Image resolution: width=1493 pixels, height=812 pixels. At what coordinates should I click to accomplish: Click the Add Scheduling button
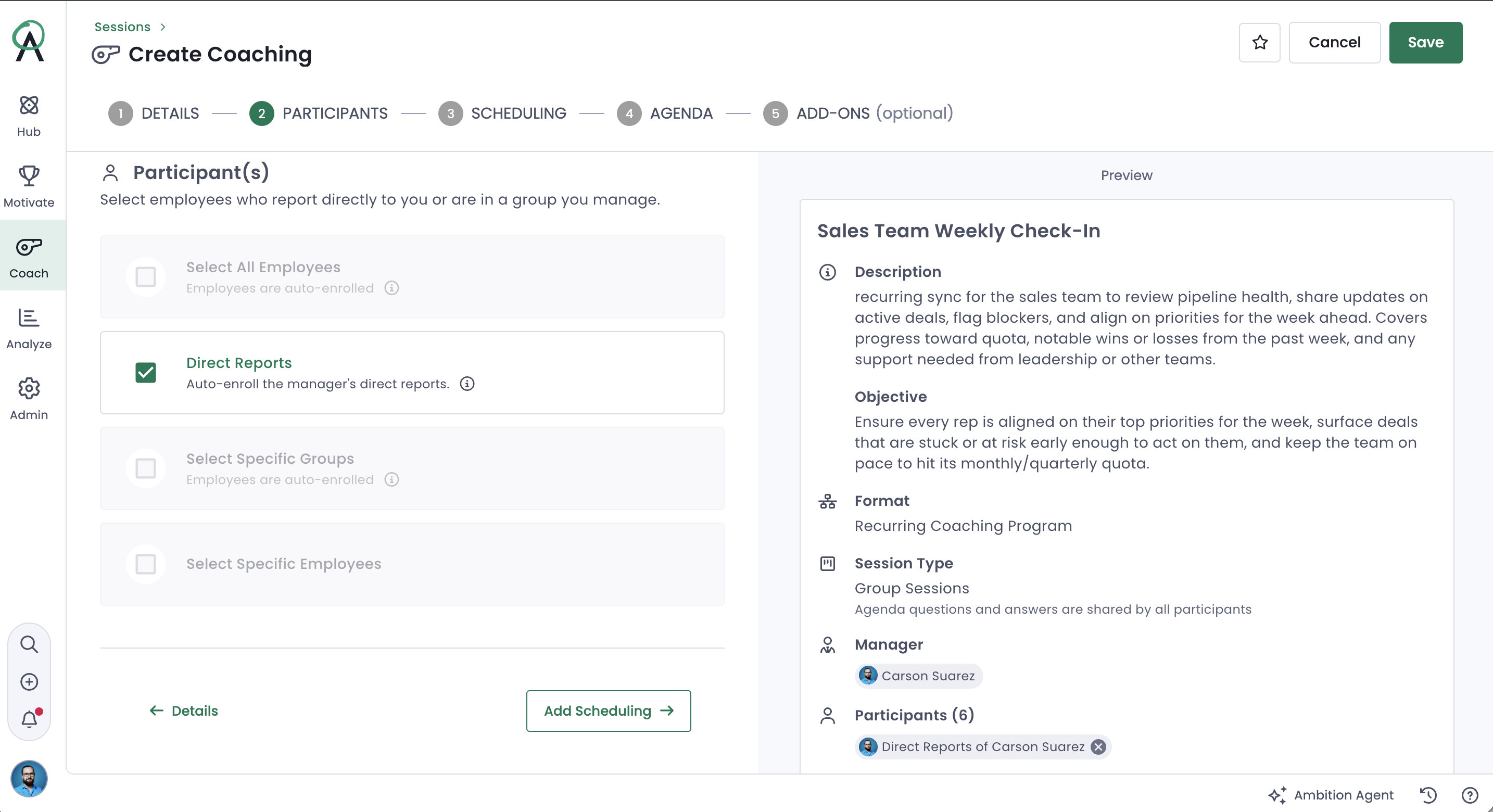click(x=609, y=711)
